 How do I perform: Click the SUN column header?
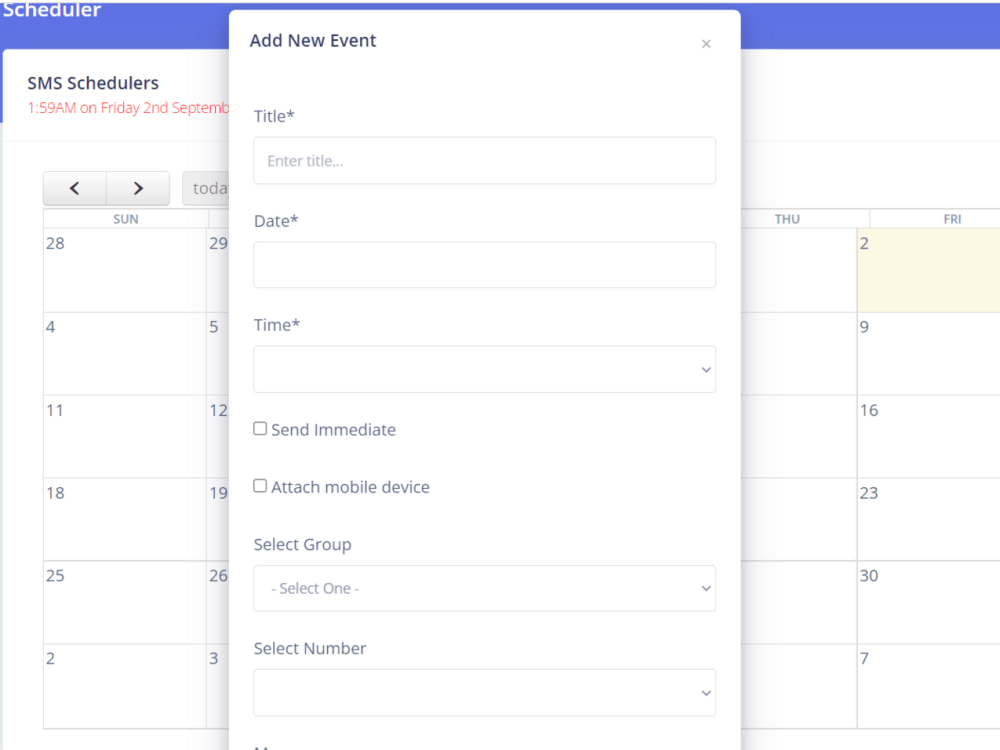126,219
